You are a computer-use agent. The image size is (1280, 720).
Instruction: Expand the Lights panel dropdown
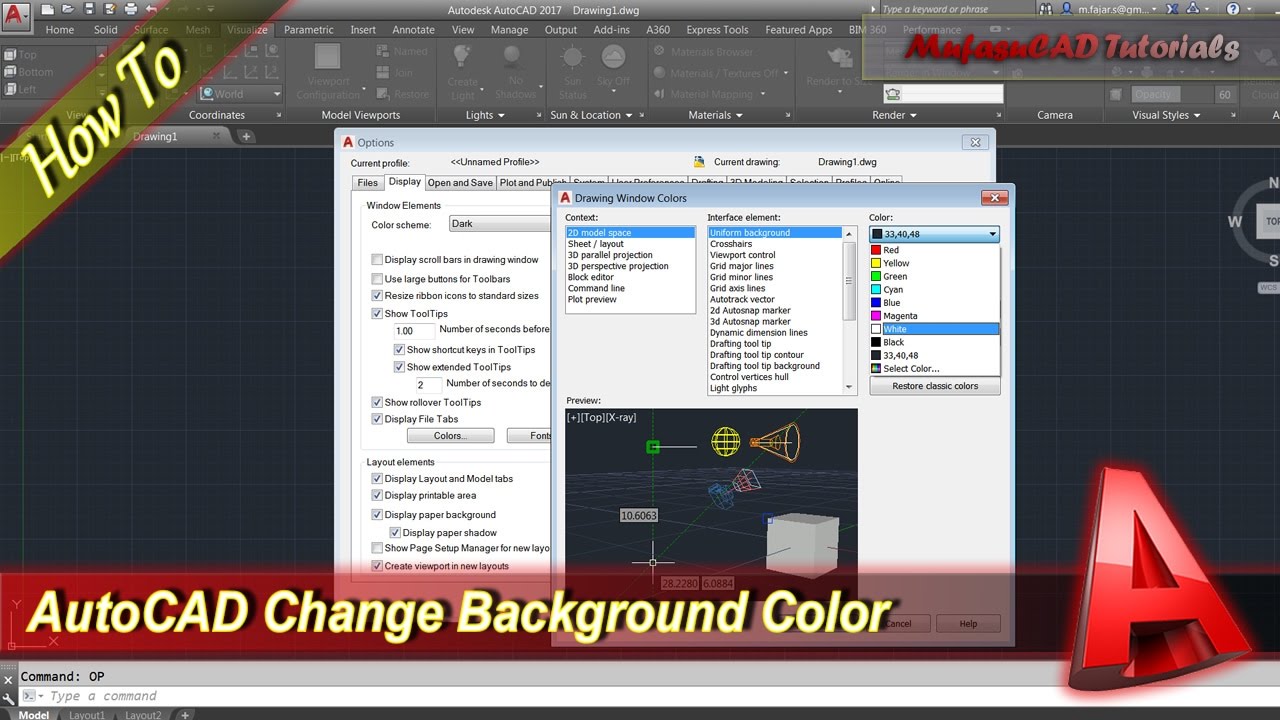[x=486, y=115]
